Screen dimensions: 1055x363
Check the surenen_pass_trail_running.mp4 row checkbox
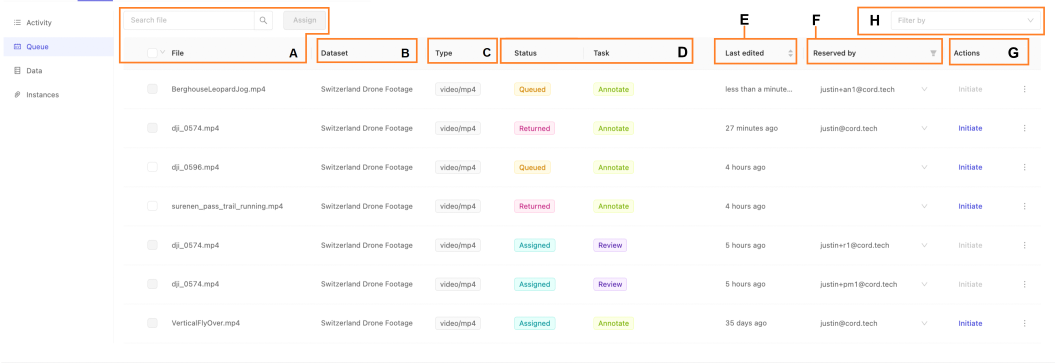click(x=152, y=206)
